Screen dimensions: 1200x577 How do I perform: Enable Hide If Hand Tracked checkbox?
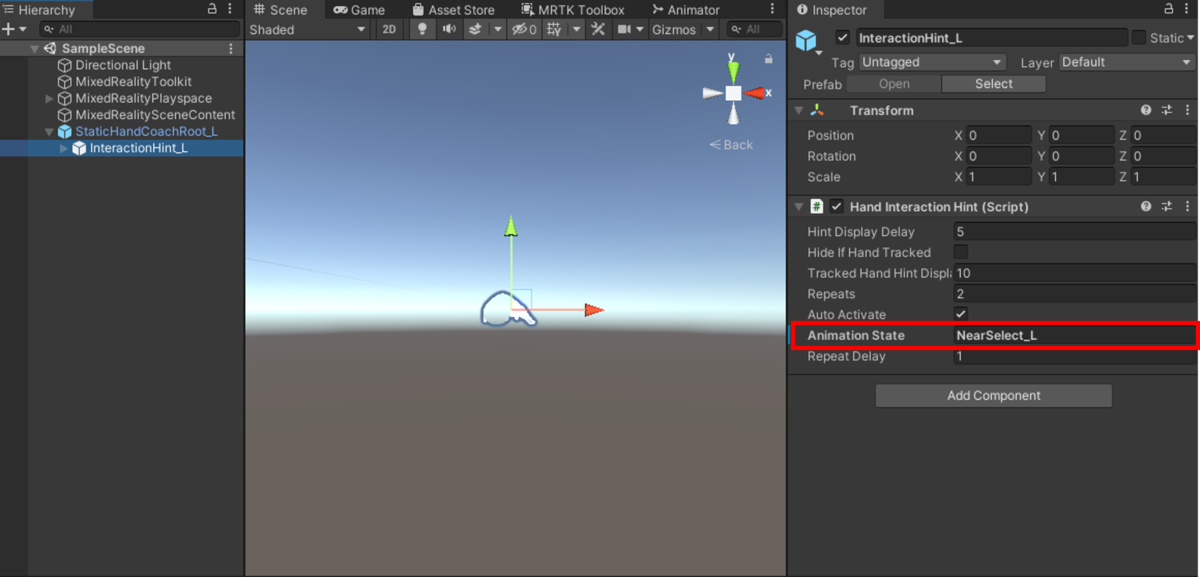click(961, 252)
